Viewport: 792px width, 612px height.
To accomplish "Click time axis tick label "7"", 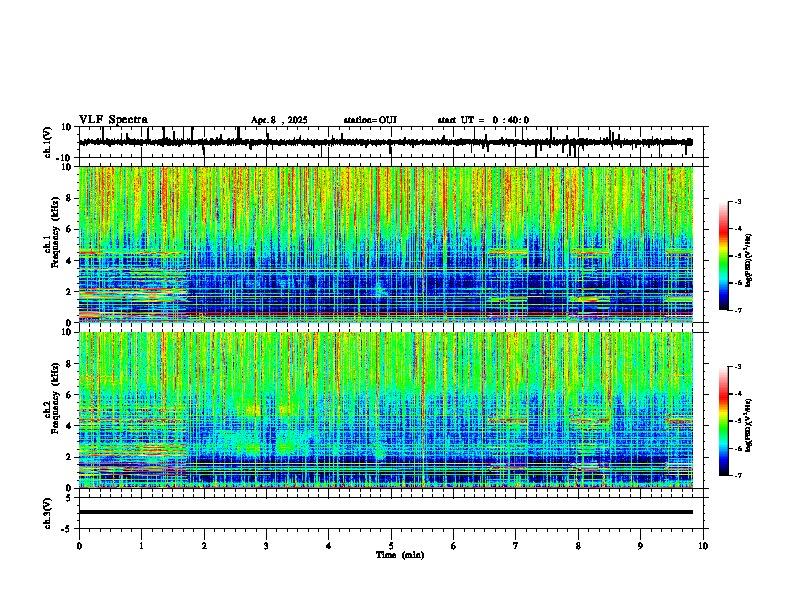I will coord(516,546).
